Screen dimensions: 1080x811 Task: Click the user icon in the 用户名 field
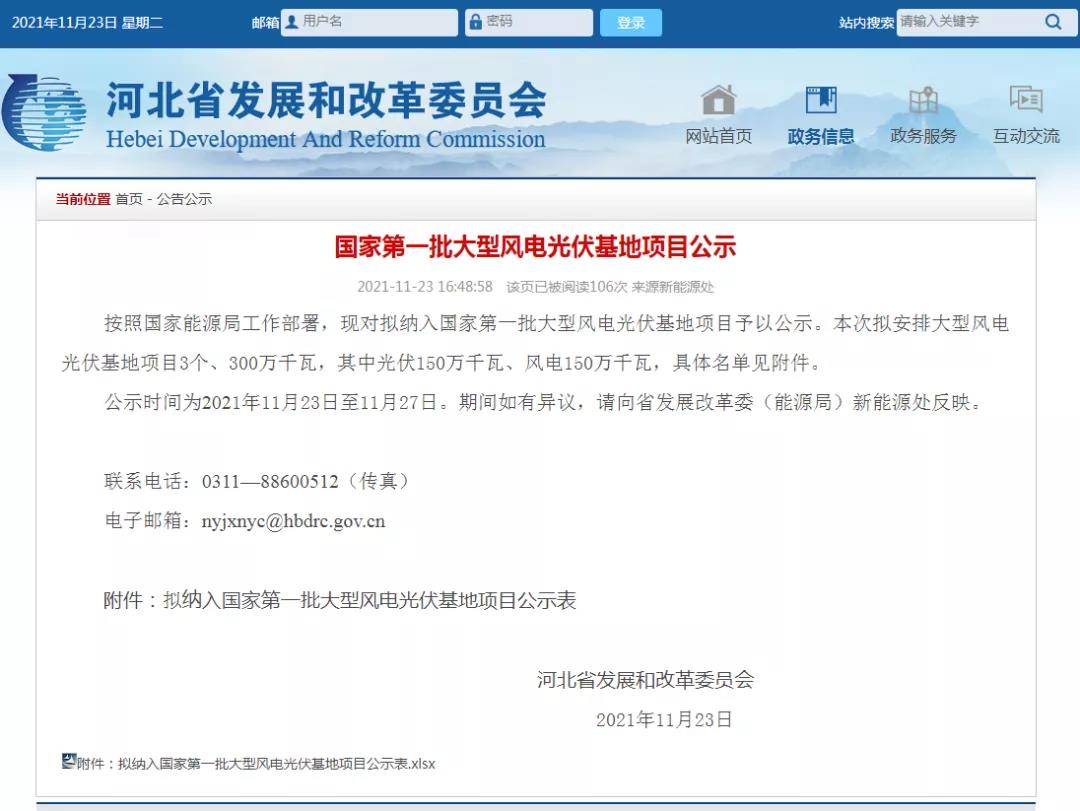291,21
